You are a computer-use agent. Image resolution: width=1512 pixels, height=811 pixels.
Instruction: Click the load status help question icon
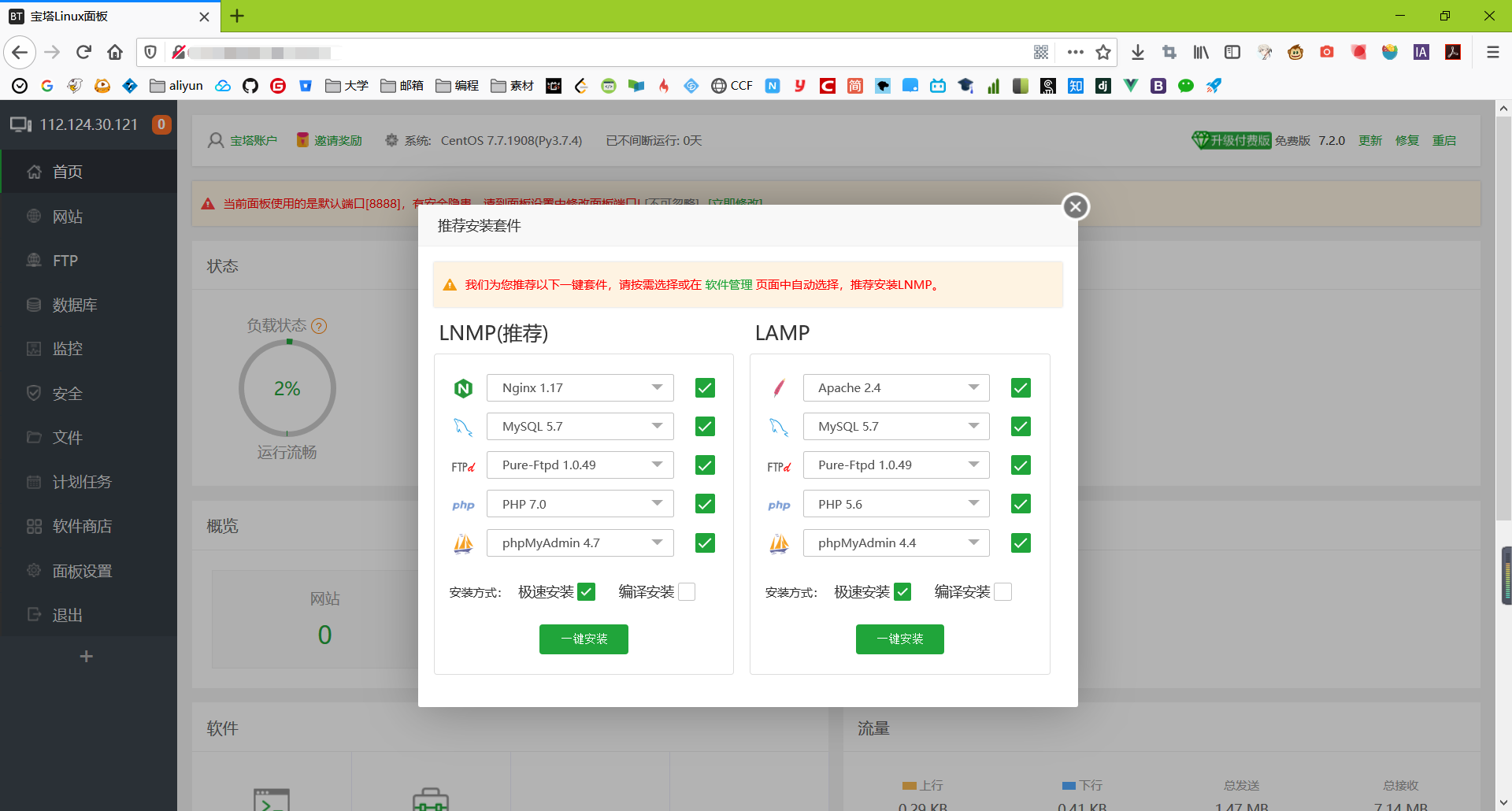(319, 326)
